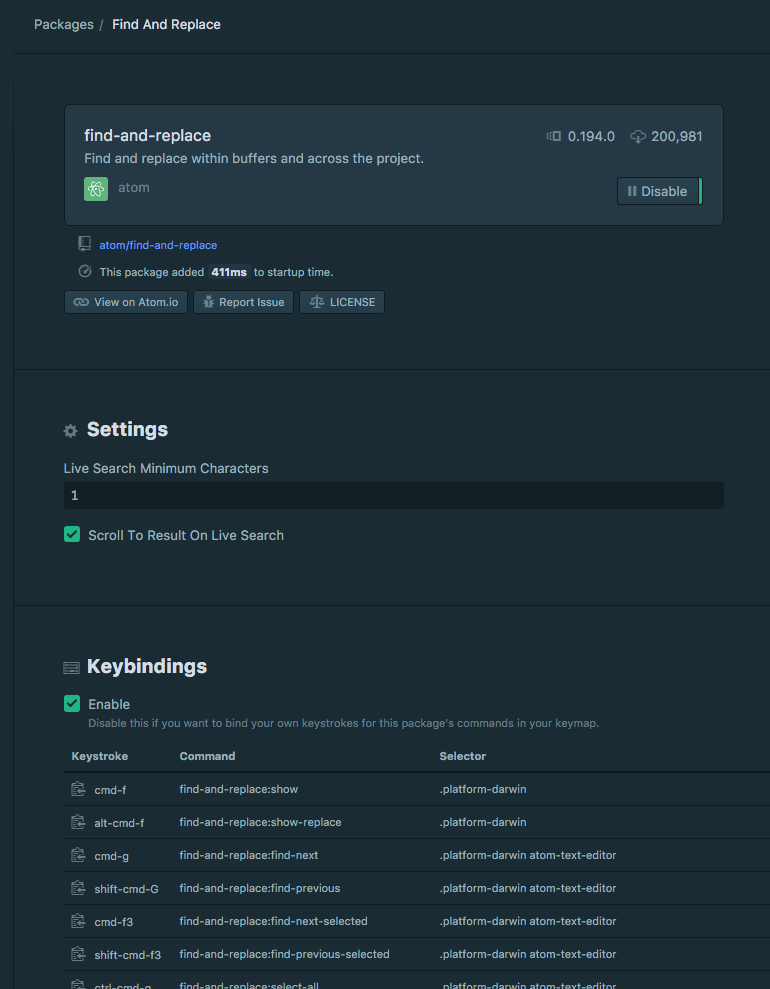Viewport: 770px width, 989px height.
Task: Uncheck the Enable keybindings checkbox
Action: pyautogui.click(x=72, y=704)
